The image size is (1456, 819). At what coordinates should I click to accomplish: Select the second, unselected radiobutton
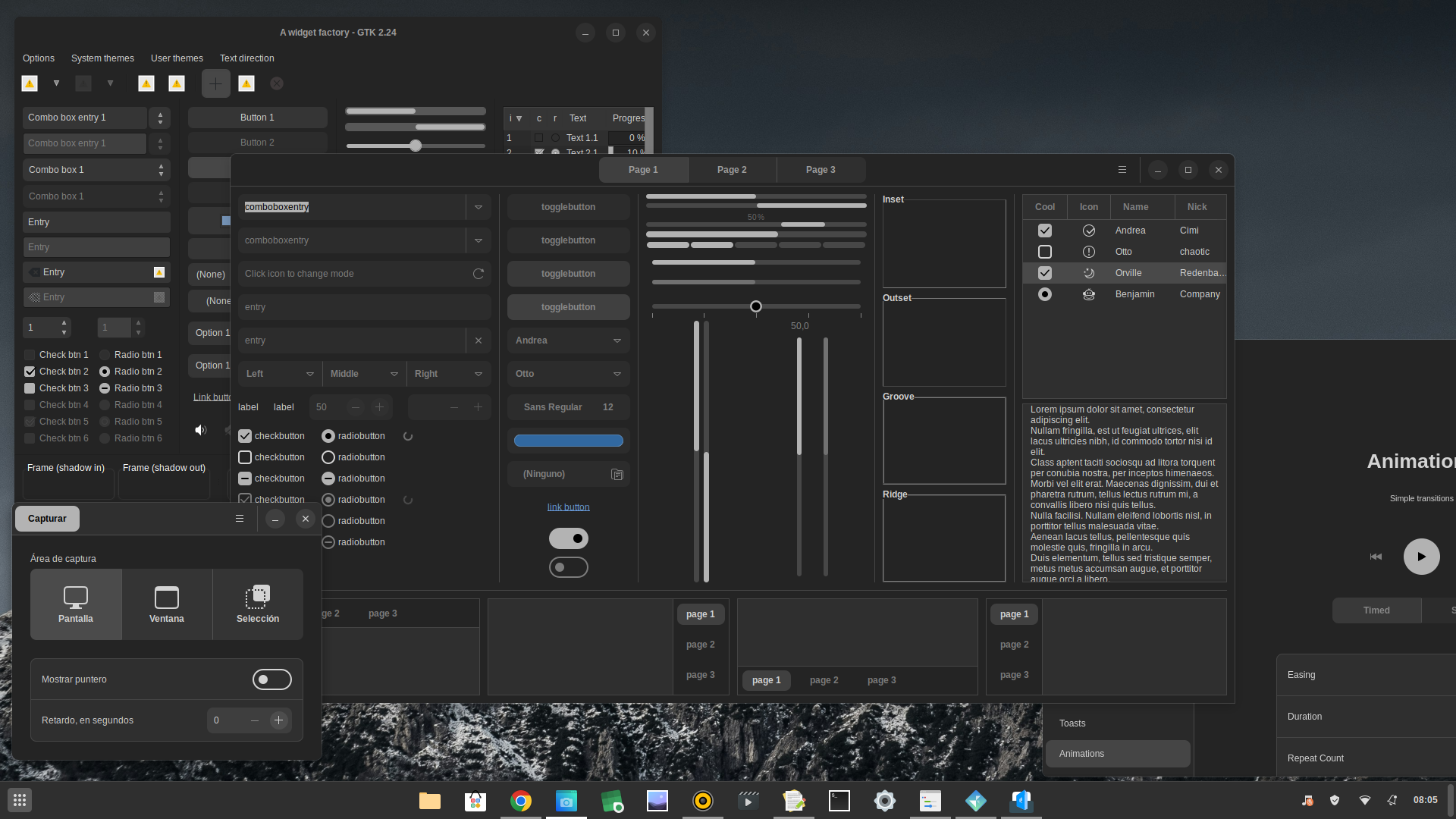point(328,457)
